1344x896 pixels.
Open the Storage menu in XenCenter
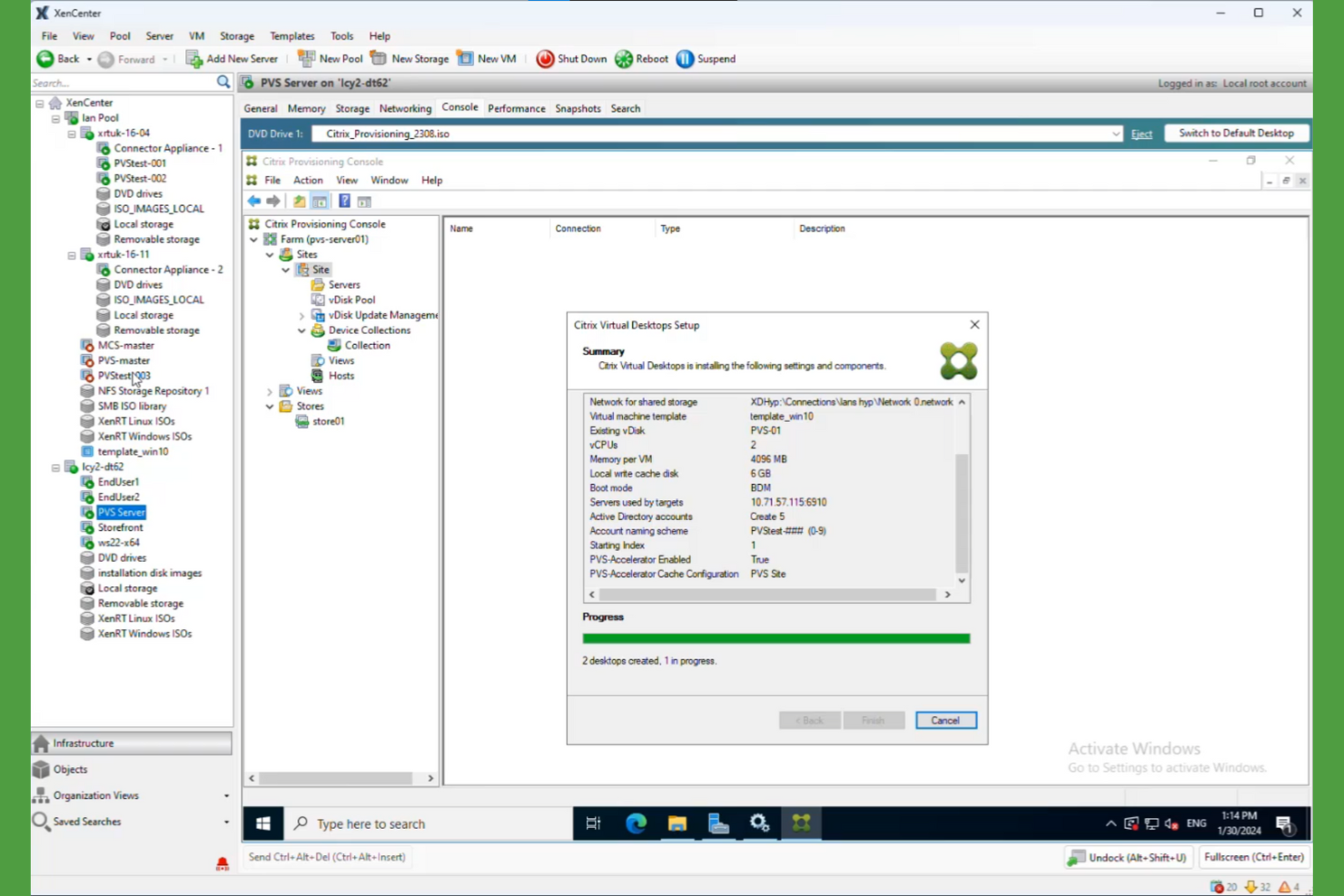[236, 36]
